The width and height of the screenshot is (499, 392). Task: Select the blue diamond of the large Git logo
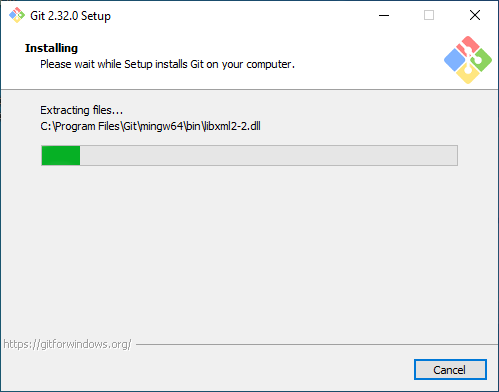coord(455,60)
